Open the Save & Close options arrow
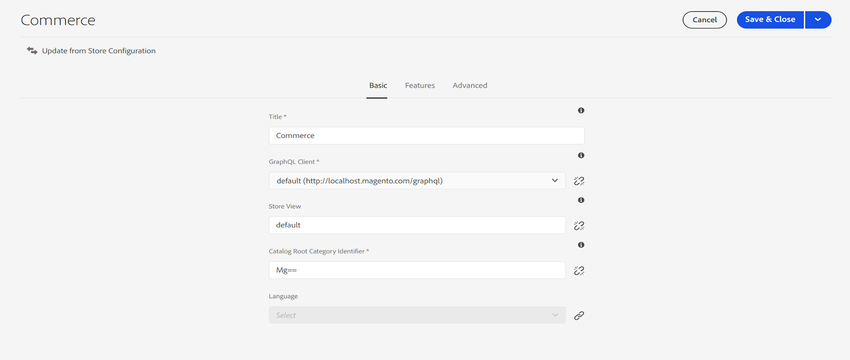 [x=818, y=20]
